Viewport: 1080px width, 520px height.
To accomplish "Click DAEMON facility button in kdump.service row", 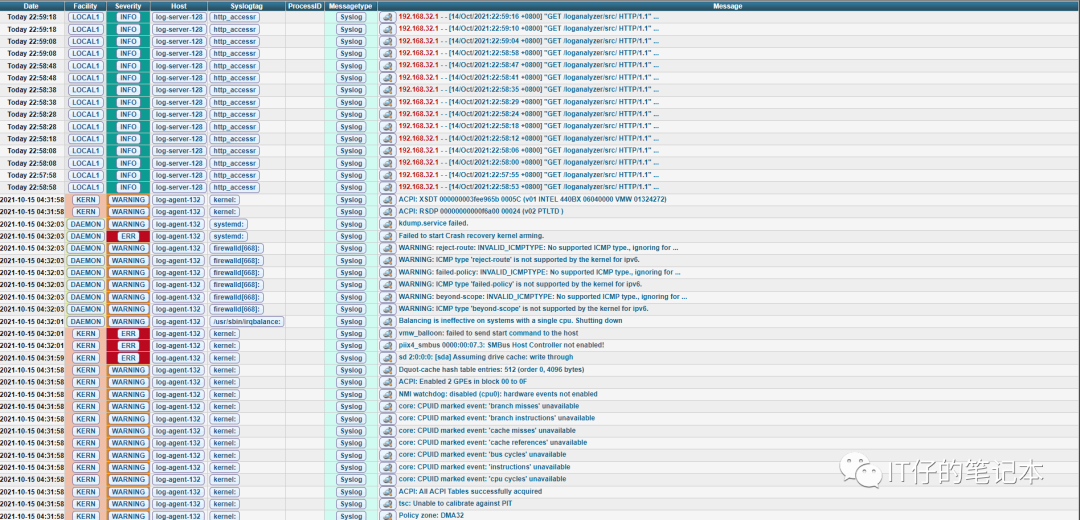I will pos(85,224).
